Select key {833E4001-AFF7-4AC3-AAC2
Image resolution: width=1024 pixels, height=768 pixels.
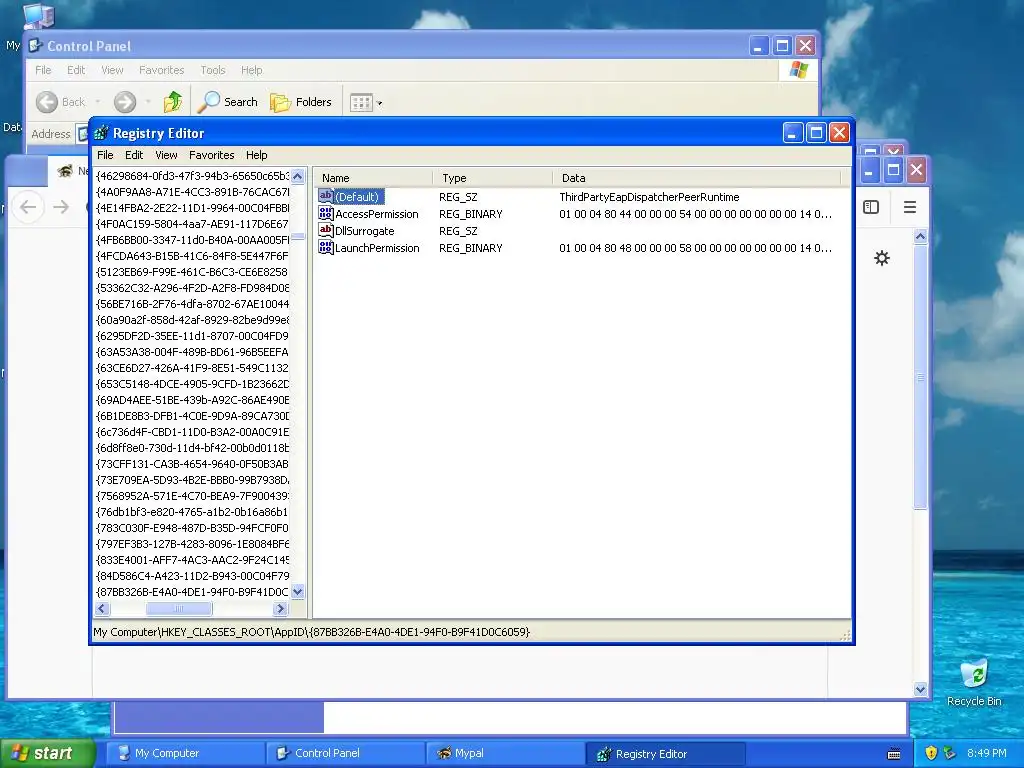[x=193, y=560]
